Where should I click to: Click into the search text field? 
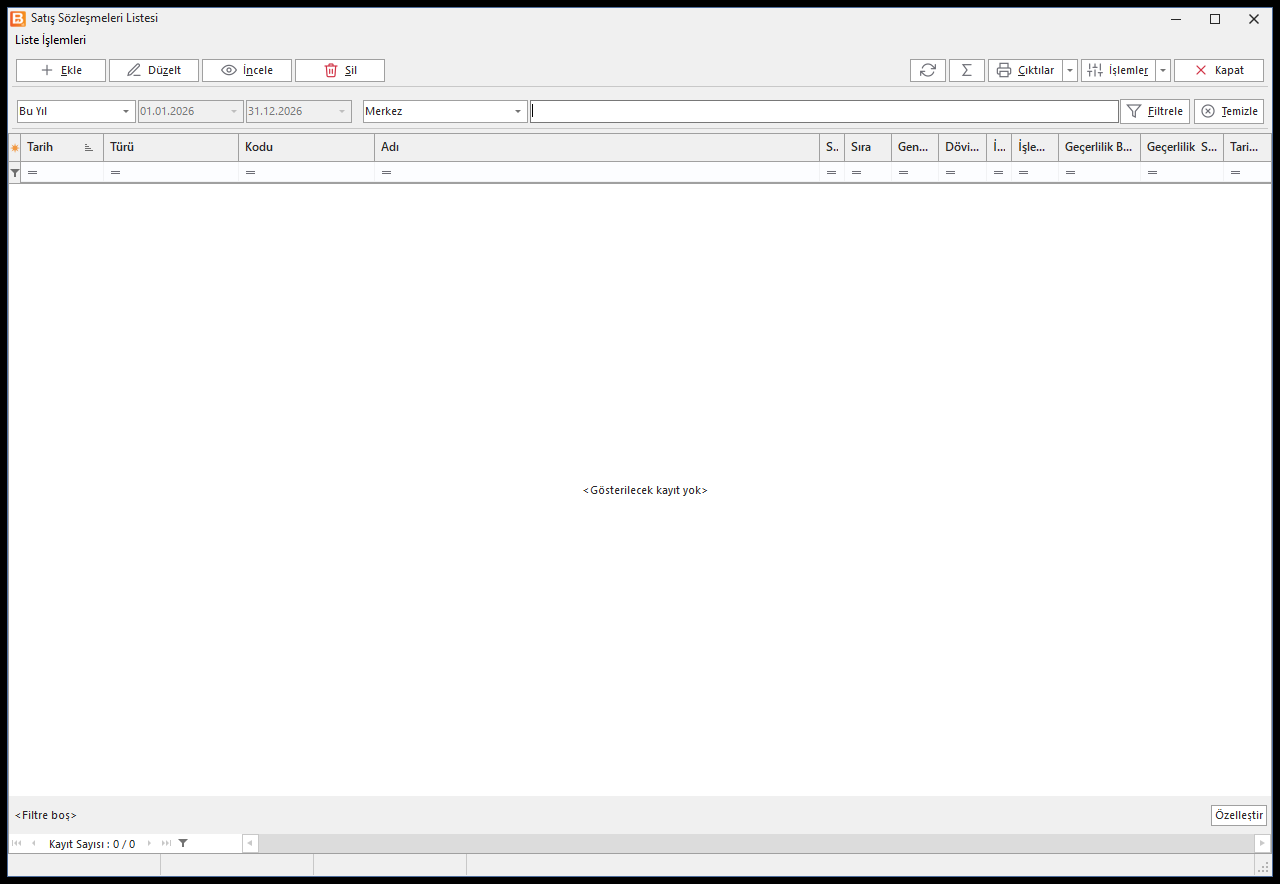pyautogui.click(x=824, y=111)
